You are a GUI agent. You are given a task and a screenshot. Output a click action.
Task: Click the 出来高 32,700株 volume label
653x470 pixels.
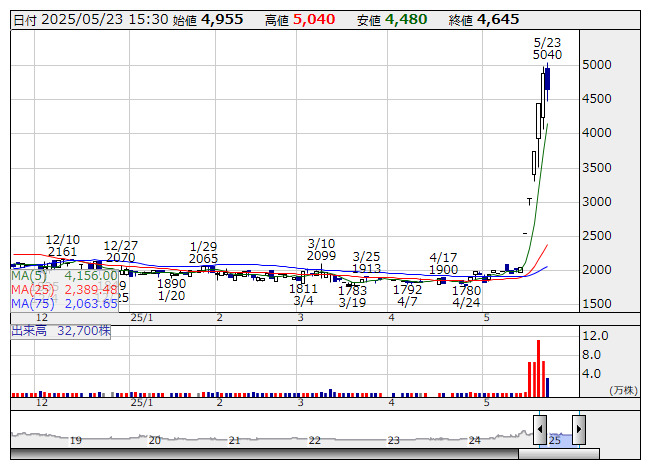coord(61,331)
